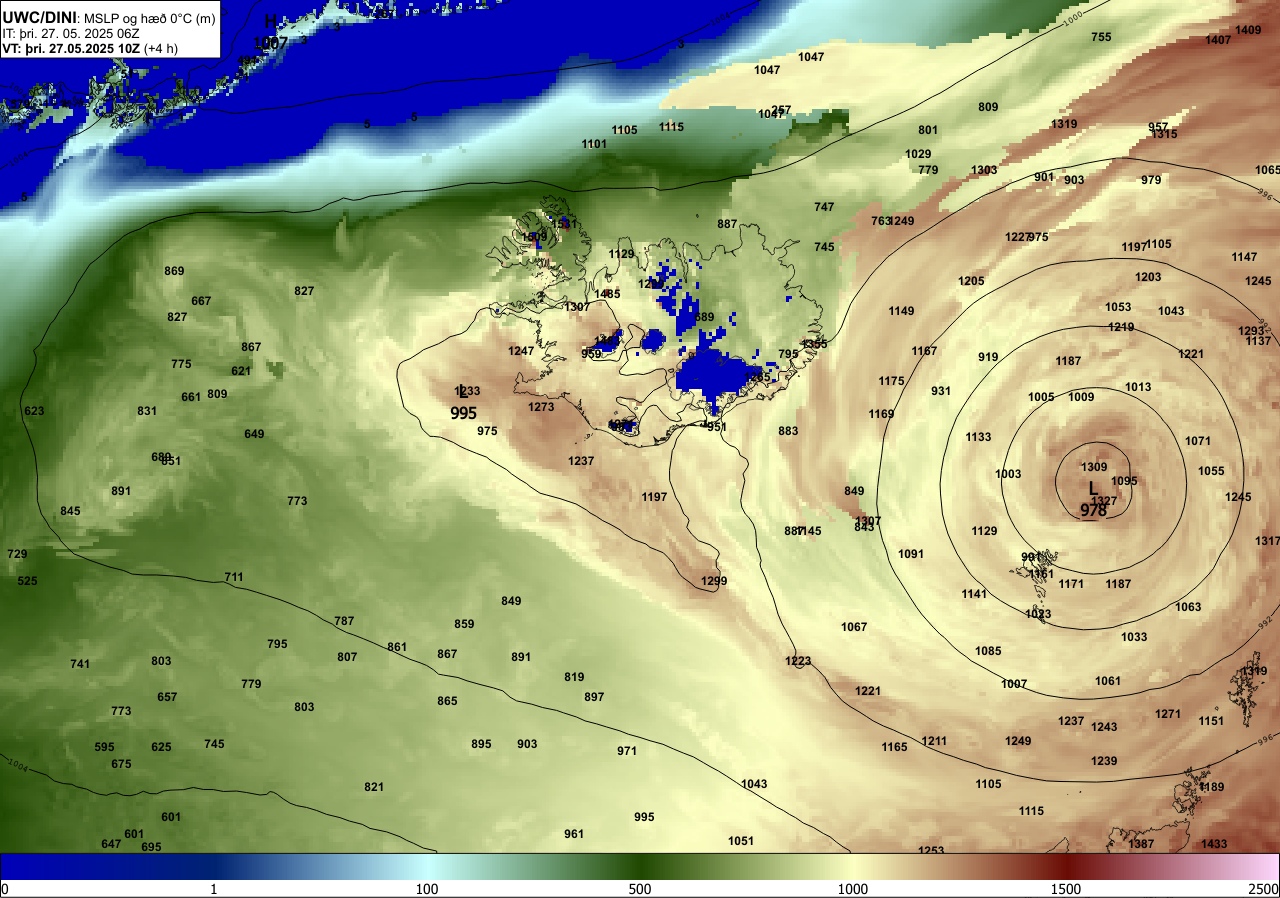The width and height of the screenshot is (1280, 898).
Task: Click the height value 623
Action: (34, 411)
